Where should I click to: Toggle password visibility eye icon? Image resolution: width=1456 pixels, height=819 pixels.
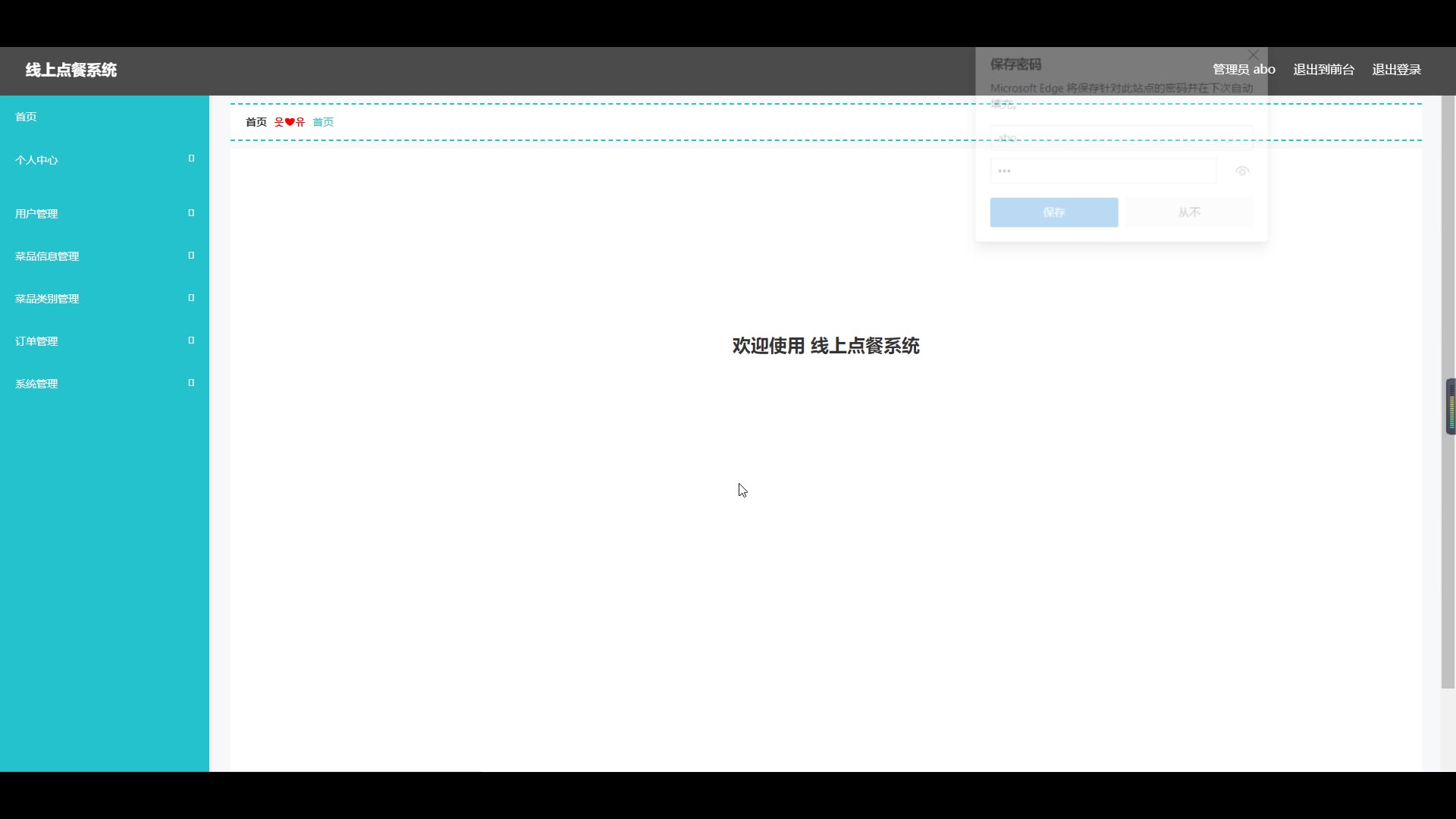click(x=1241, y=171)
